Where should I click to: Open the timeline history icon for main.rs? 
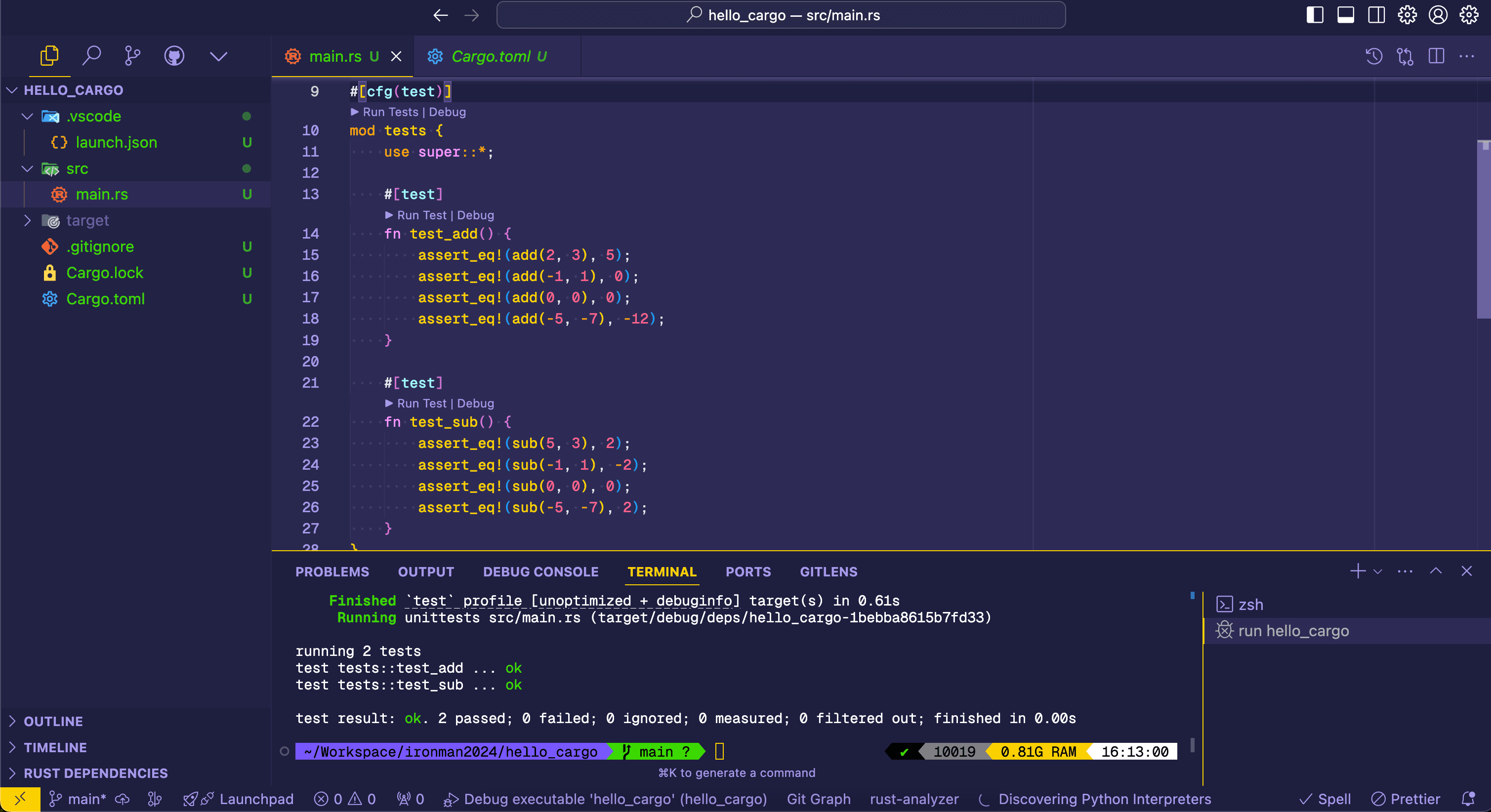(x=1373, y=56)
